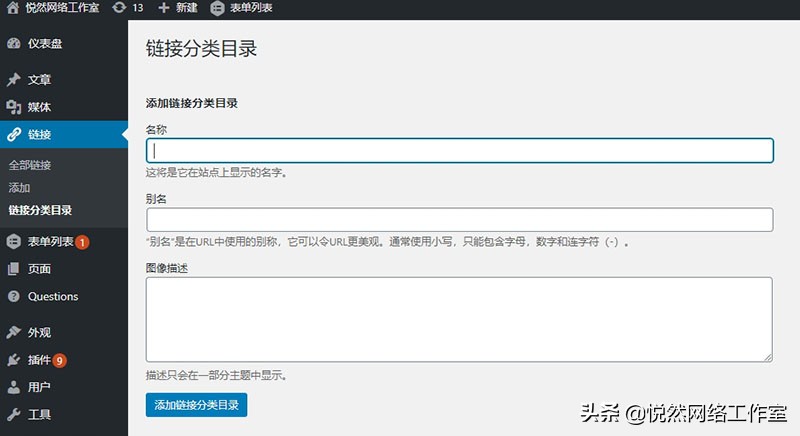This screenshot has width=800, height=436.
Task: Click sidebar 表单列表 form icon
Action: point(14,242)
